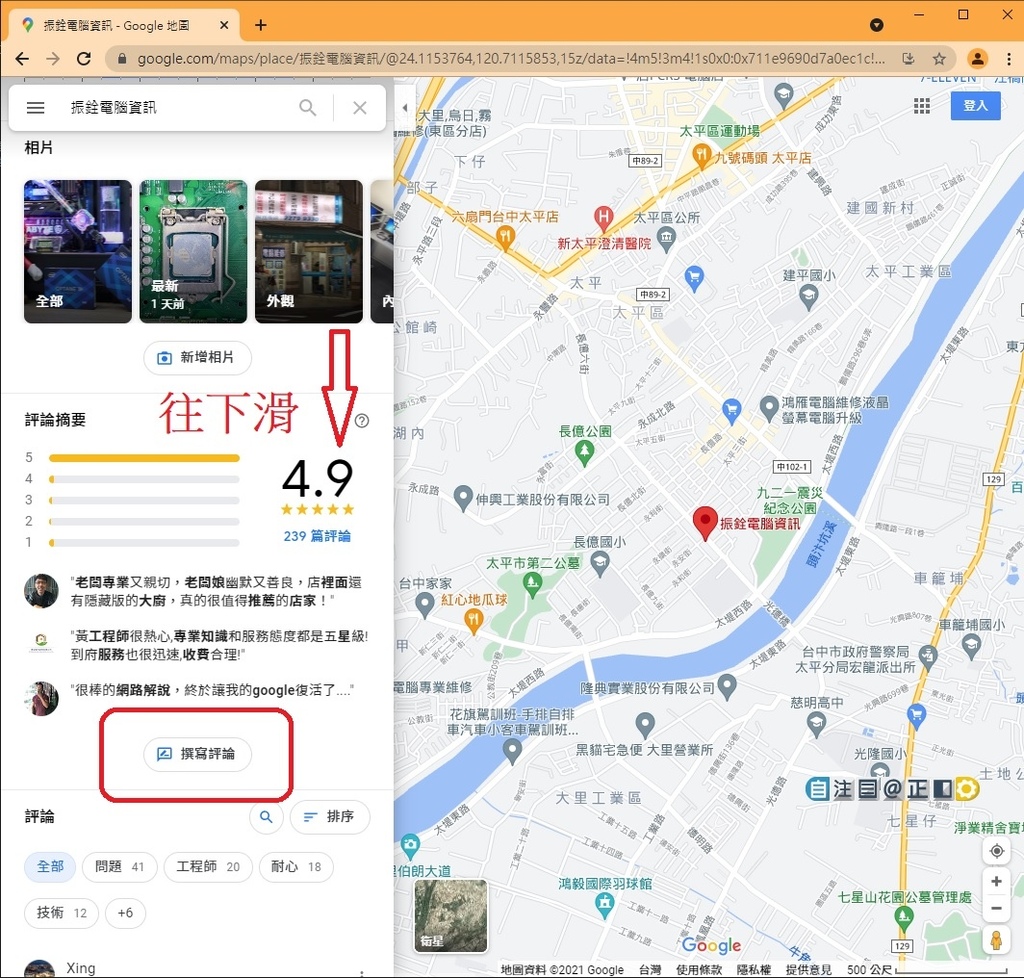Click the tab search dropdown arrow in Chrome
Viewport: 1024px width, 978px height.
pyautogui.click(x=876, y=25)
